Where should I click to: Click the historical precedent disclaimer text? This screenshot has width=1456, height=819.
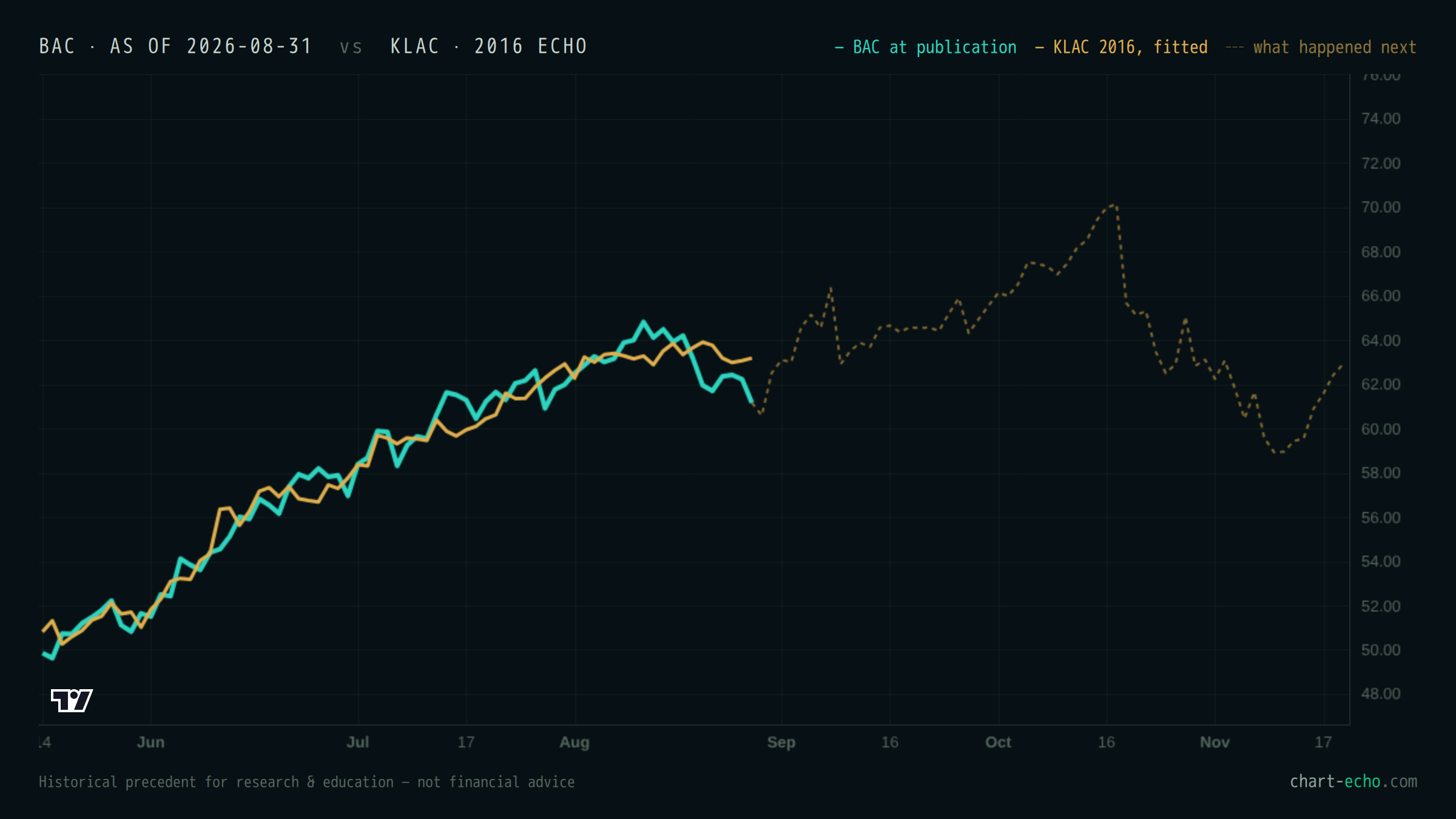[306, 782]
